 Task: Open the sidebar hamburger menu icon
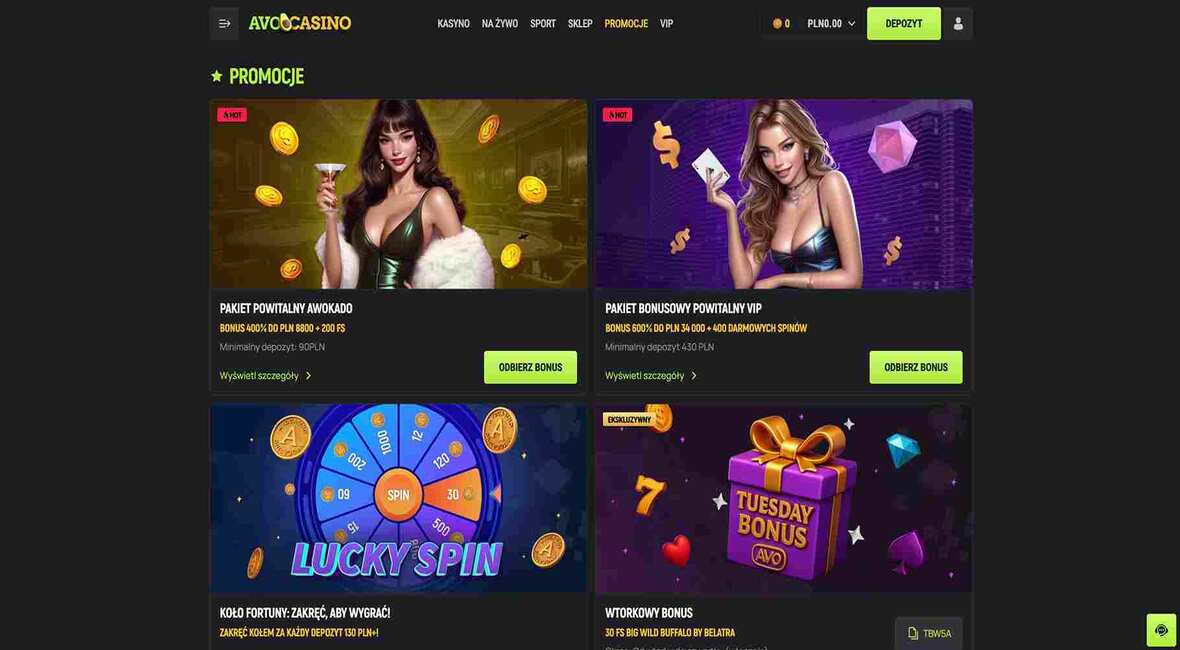pos(224,23)
